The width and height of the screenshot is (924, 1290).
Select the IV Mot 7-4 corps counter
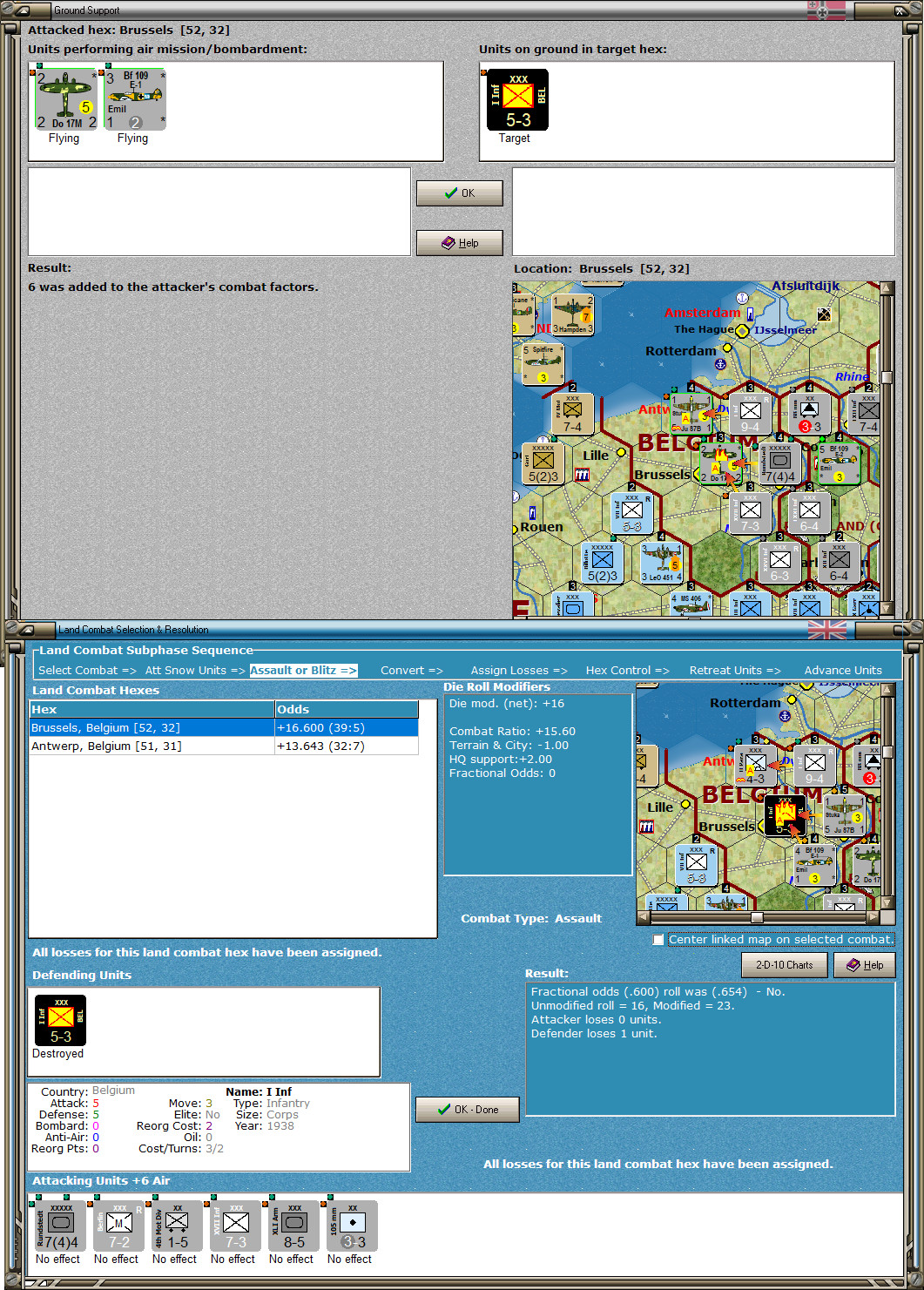tap(572, 414)
